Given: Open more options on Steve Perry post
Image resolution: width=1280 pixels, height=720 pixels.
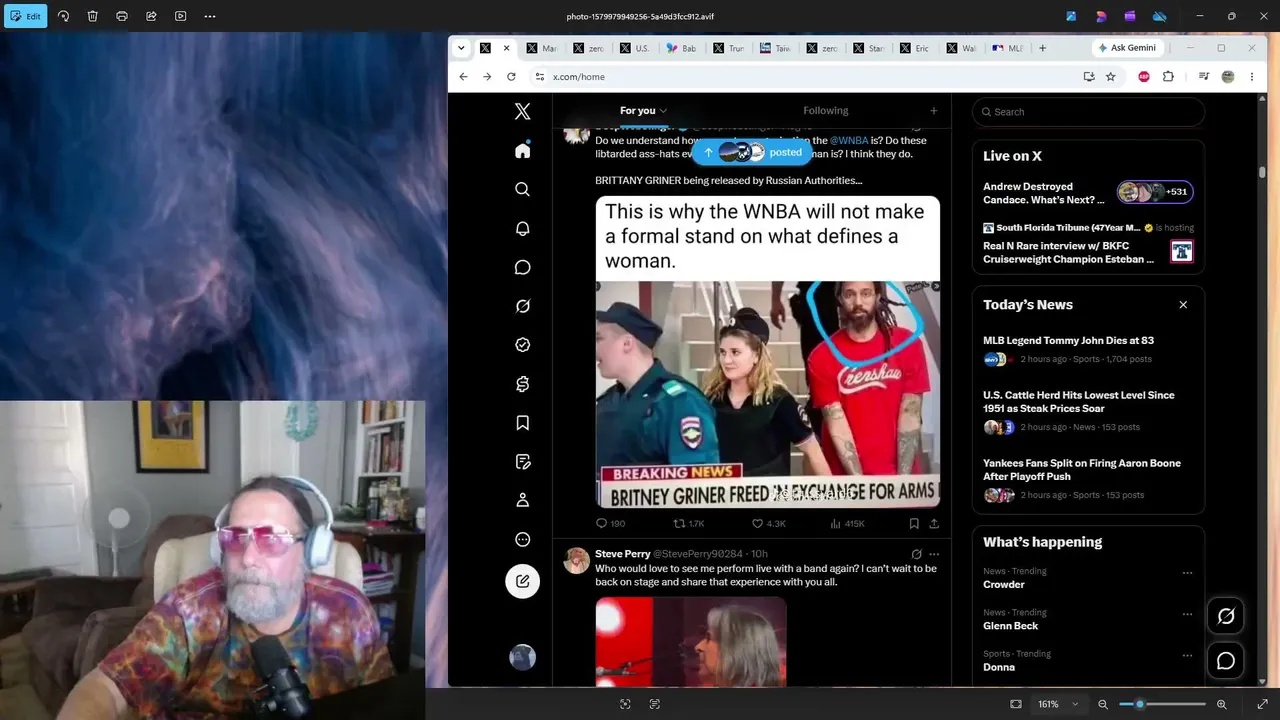Looking at the screenshot, I should (934, 554).
